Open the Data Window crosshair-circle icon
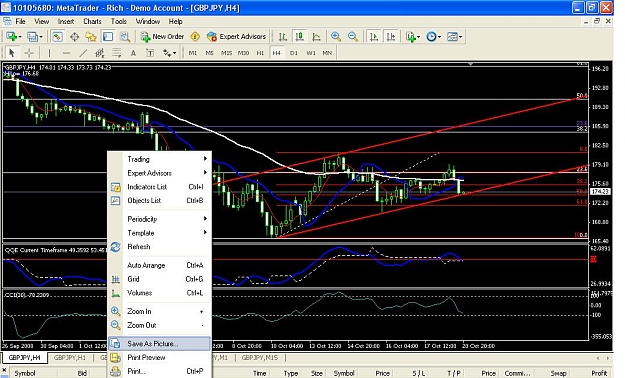Viewport: 625px width, 378px height. click(x=74, y=37)
